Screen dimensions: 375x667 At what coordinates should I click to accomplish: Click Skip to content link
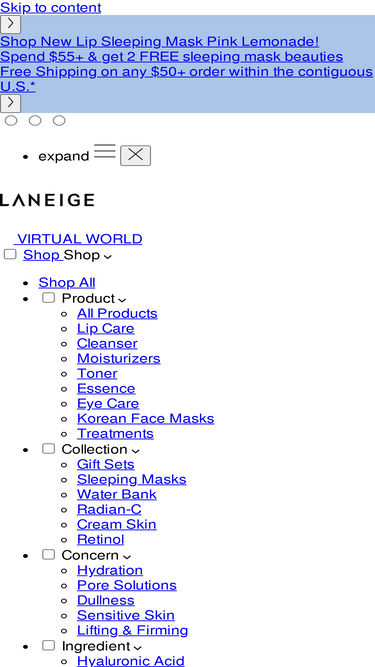tap(51, 7)
